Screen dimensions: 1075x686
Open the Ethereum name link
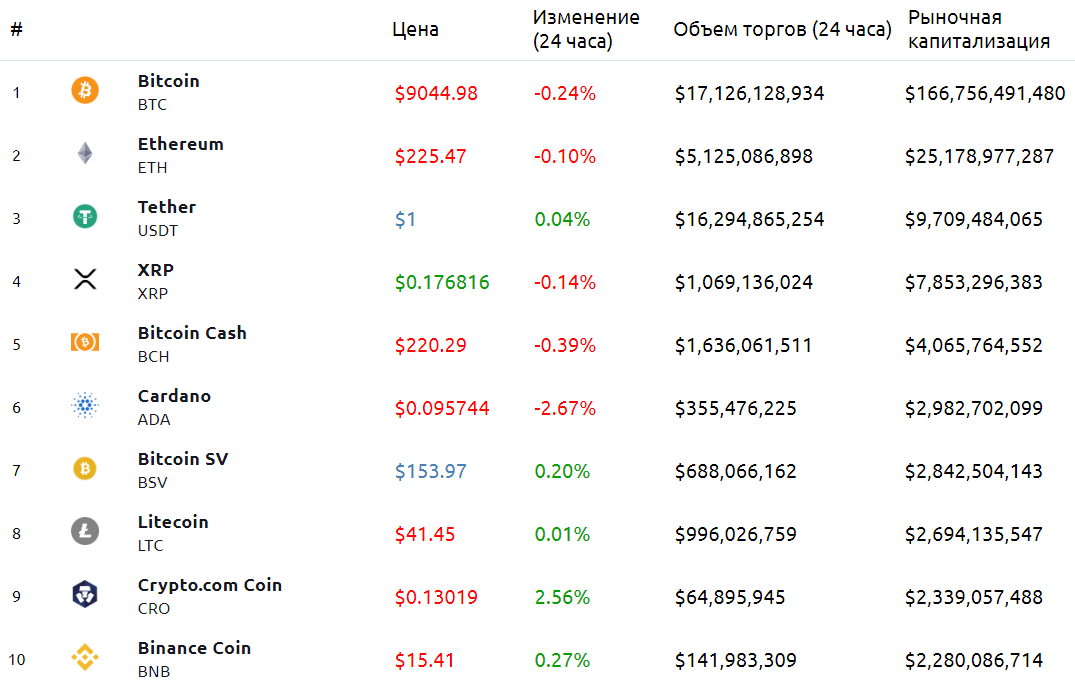(x=180, y=144)
